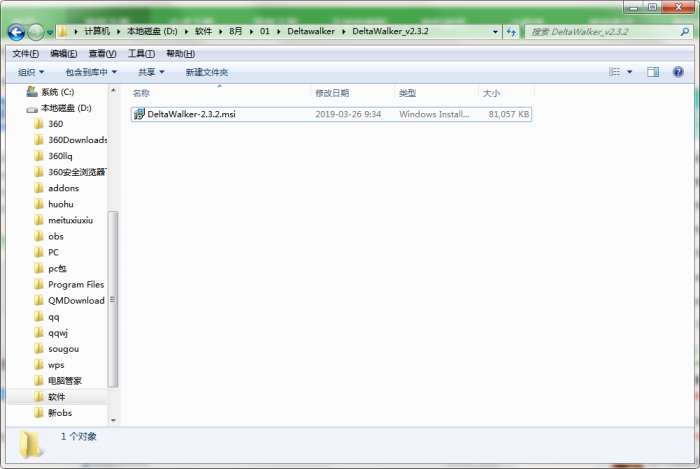
Task: Open the Program Files folder
Action: click(x=69, y=284)
